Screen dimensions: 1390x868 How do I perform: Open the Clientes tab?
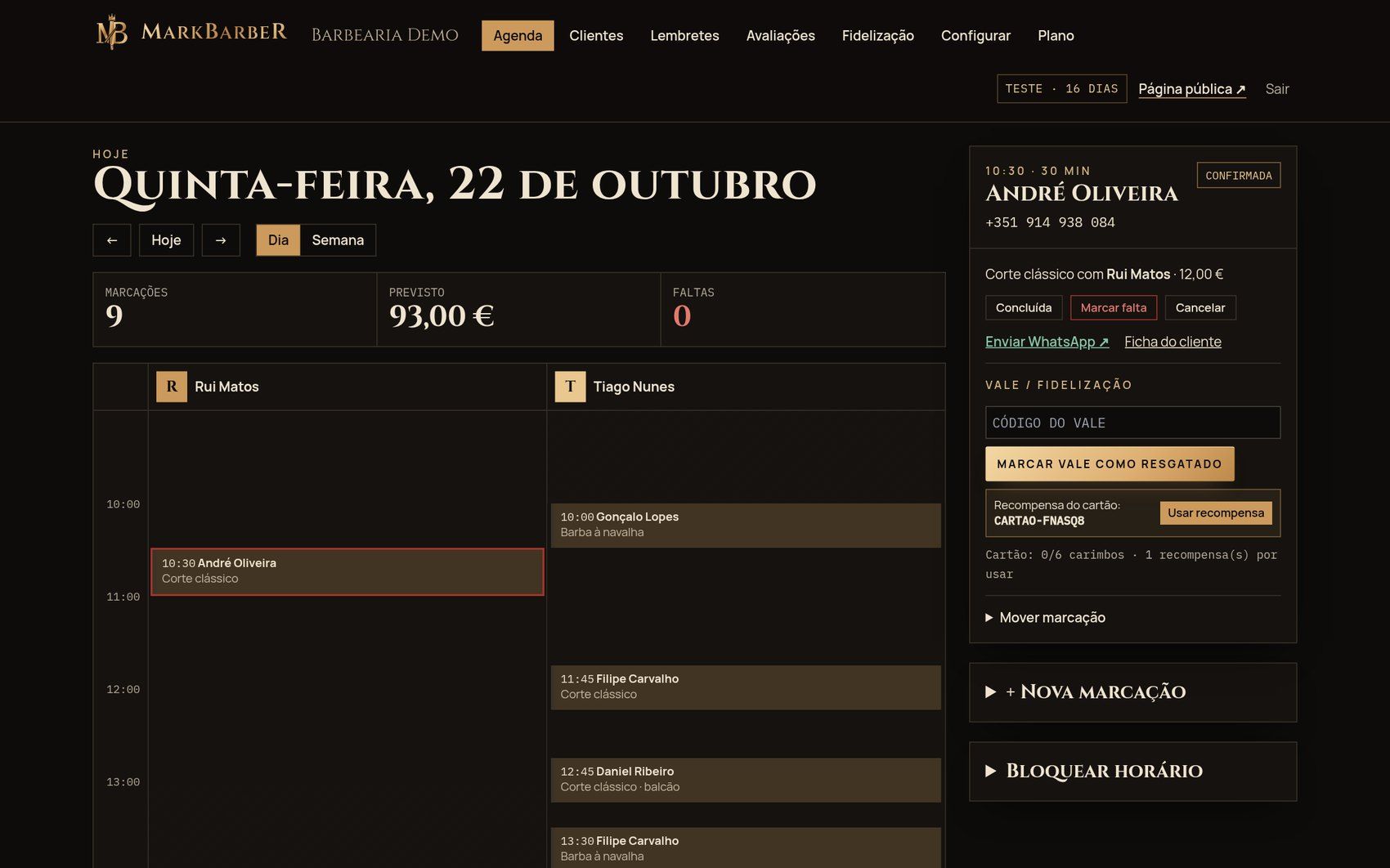(596, 35)
